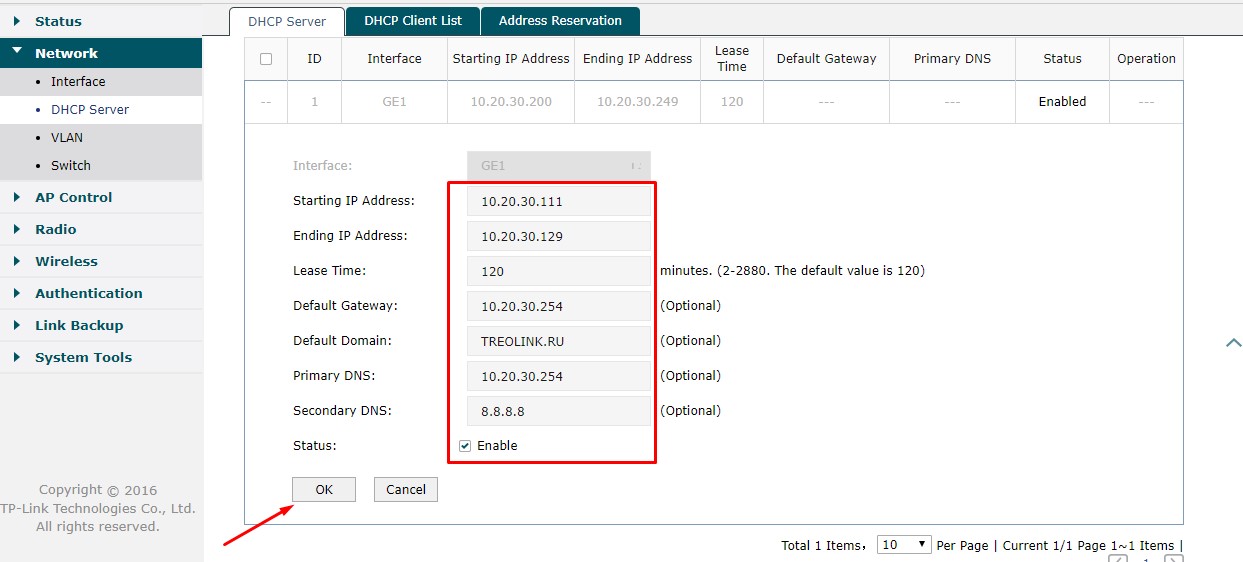
Task: Expand the Link Backup section
Action: coord(17,325)
